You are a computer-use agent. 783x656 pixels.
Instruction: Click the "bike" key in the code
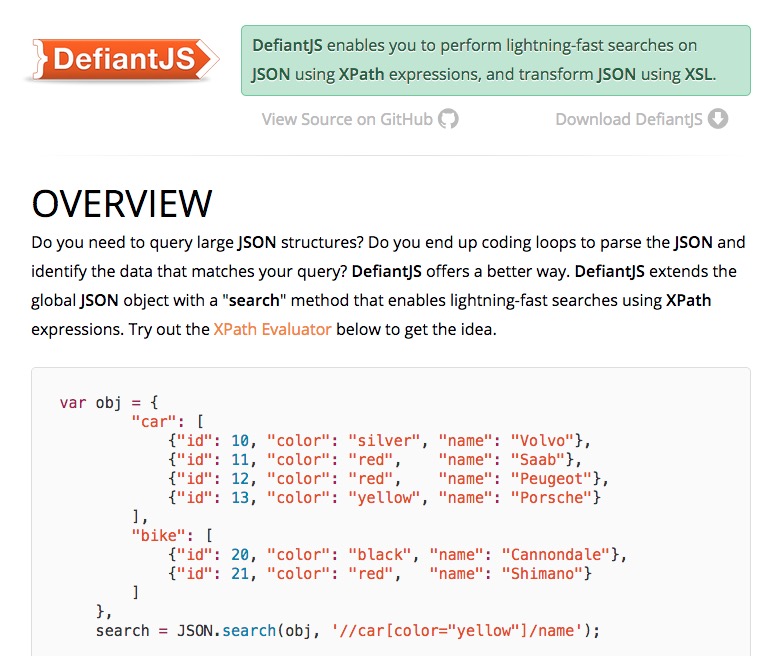point(158,535)
